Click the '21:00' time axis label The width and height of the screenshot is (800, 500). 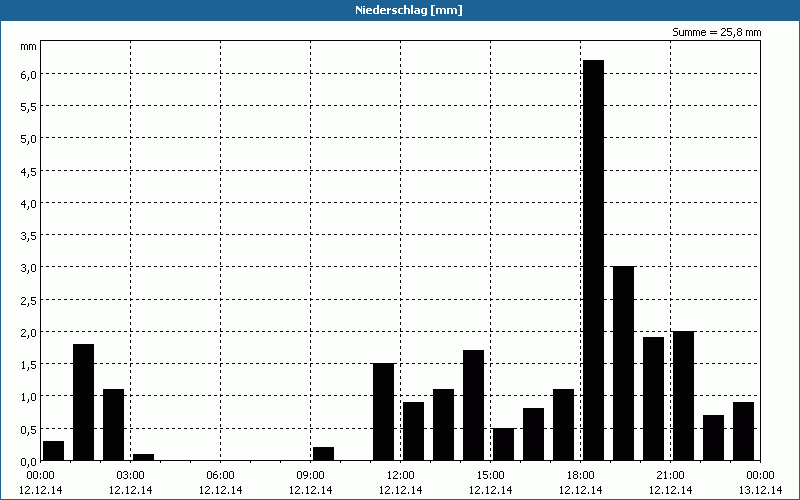point(670,476)
